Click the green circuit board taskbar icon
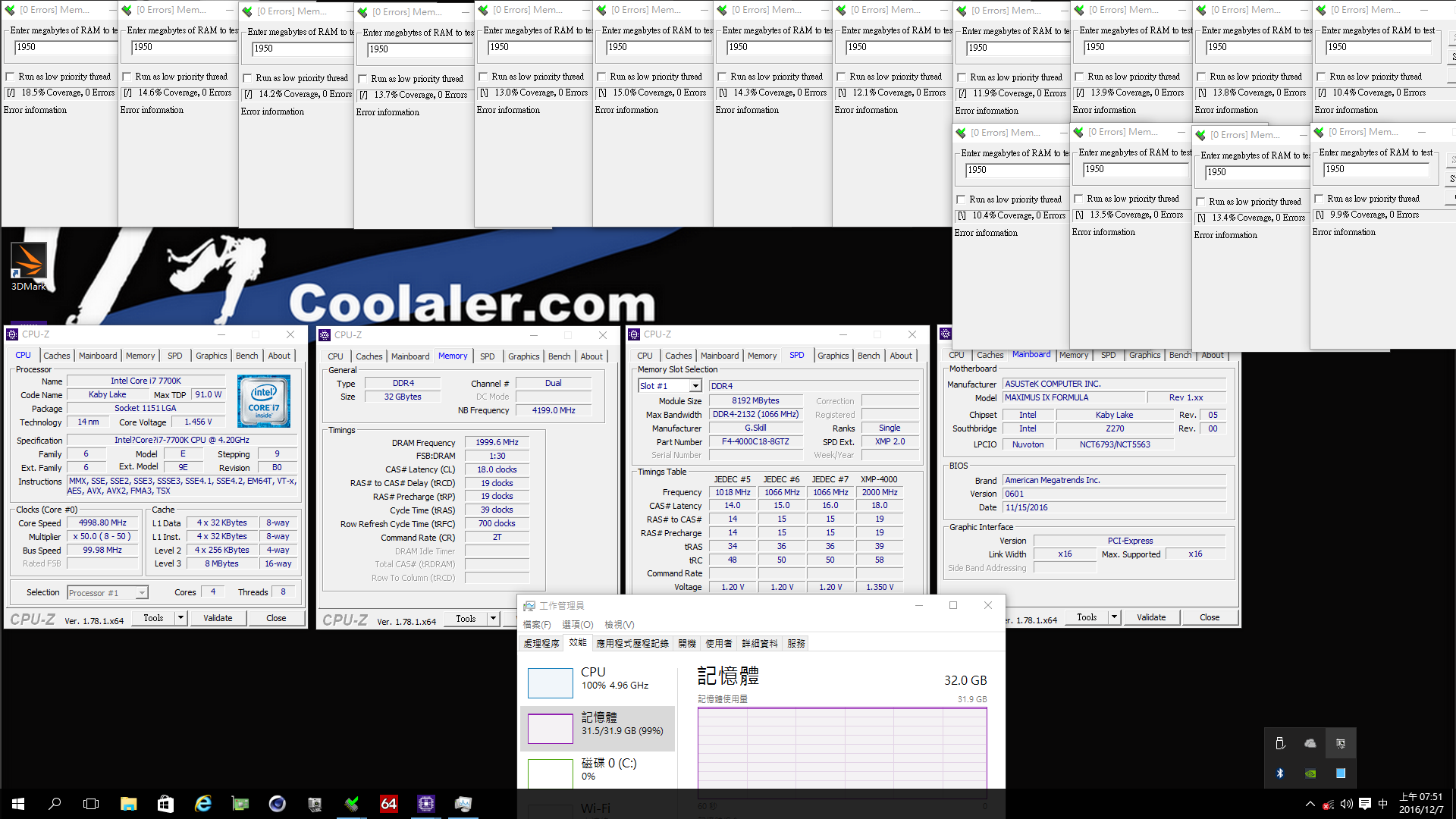 pyautogui.click(x=240, y=804)
